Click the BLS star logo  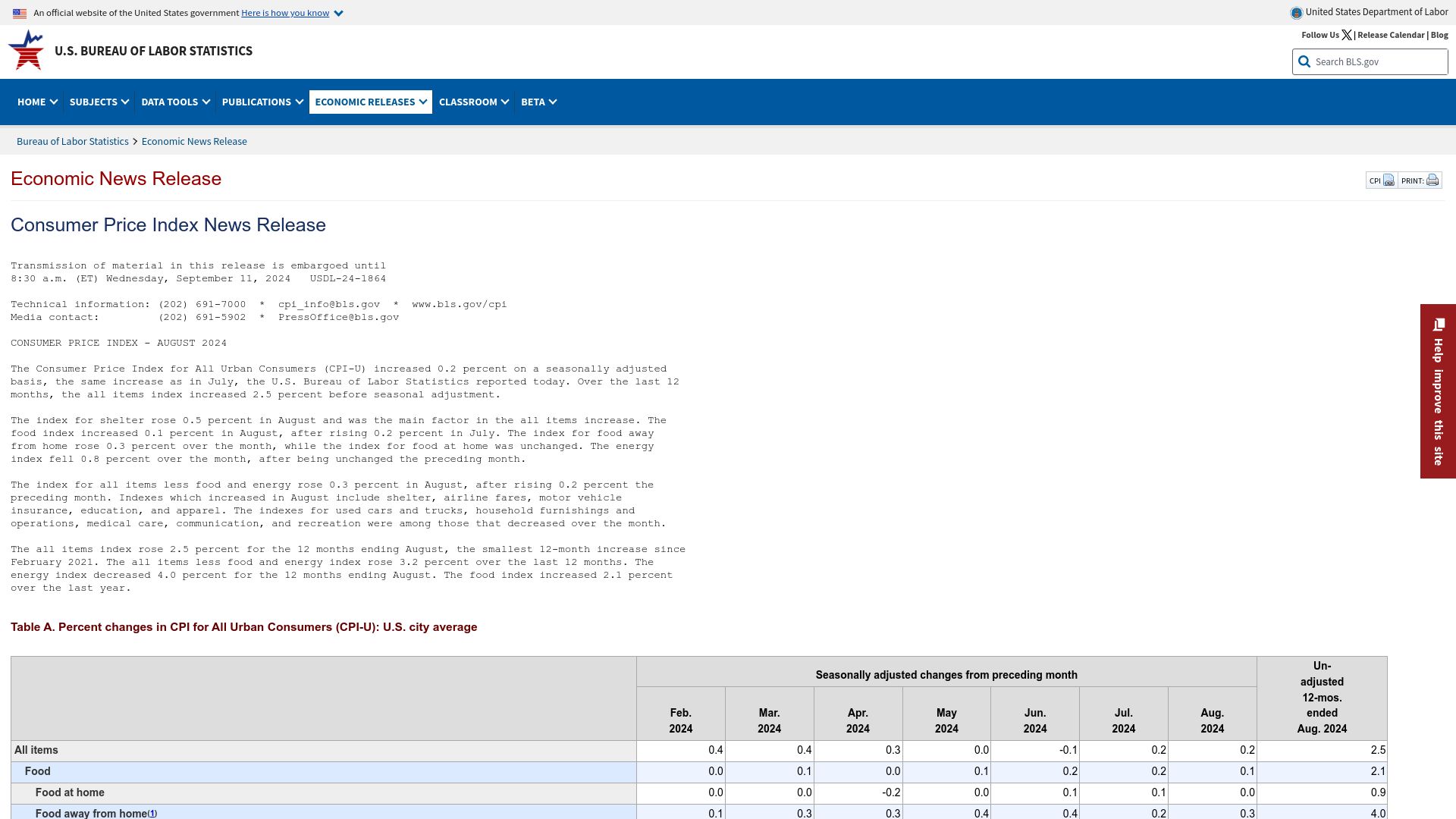[26, 50]
